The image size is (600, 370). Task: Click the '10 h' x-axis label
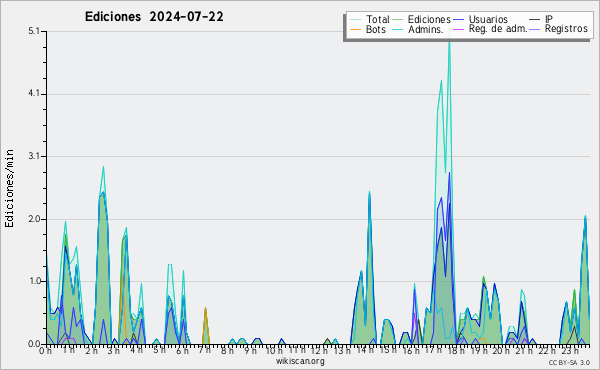[274, 351]
